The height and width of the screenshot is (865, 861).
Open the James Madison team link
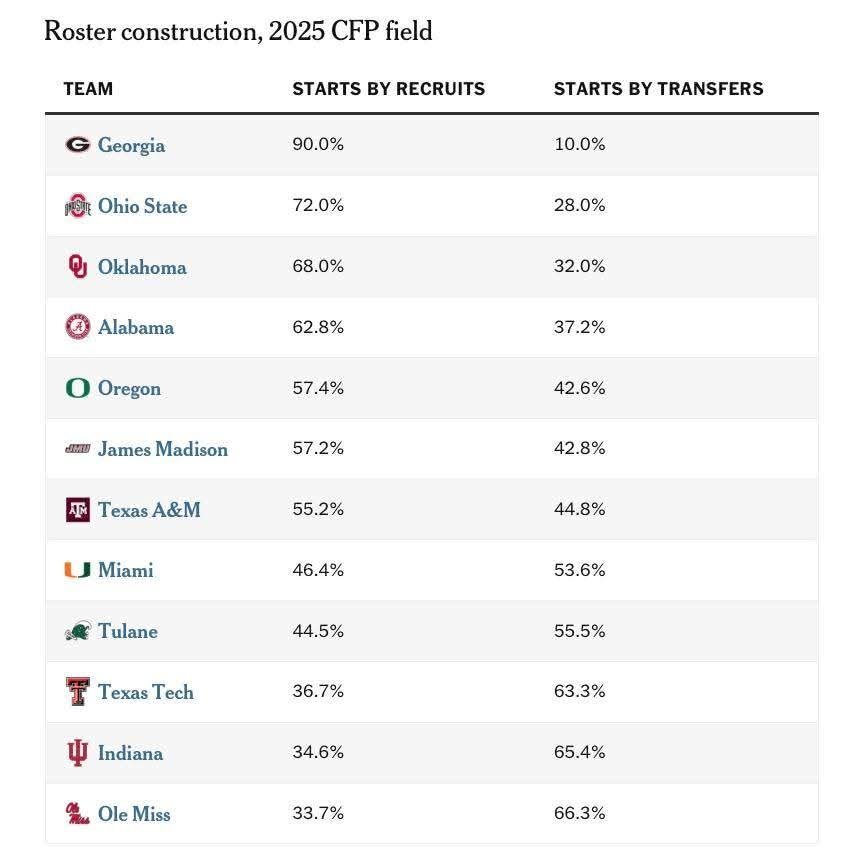(x=163, y=449)
